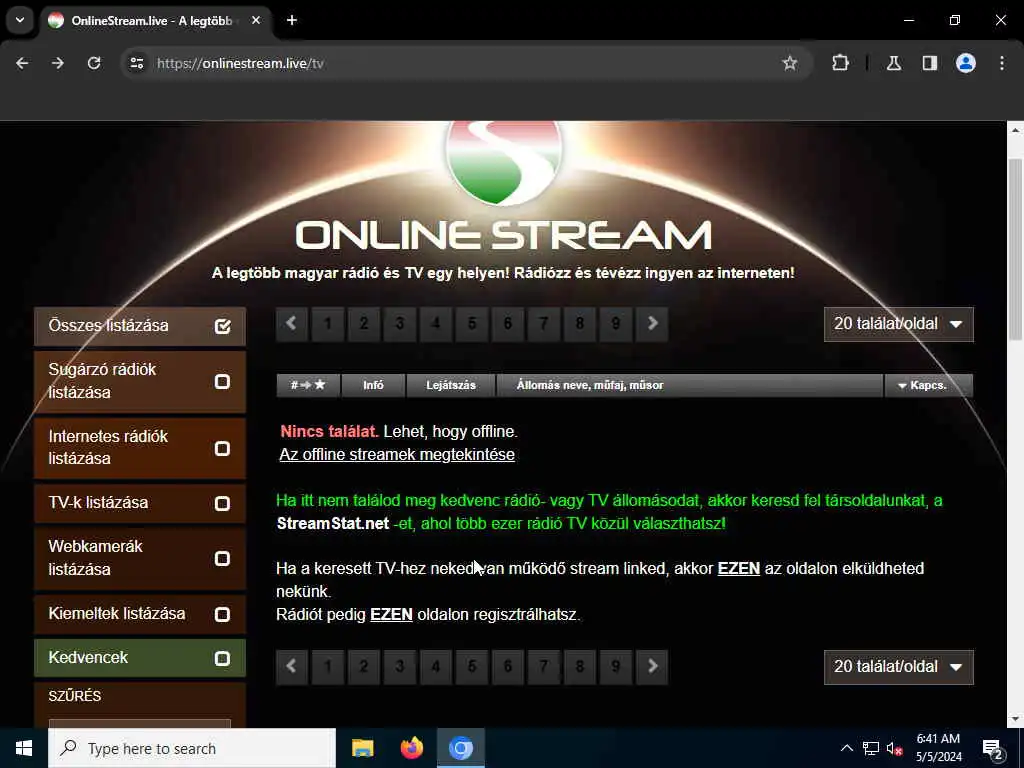Open bottom 20 találat/oldal dropdown
The height and width of the screenshot is (768, 1024).
(899, 667)
